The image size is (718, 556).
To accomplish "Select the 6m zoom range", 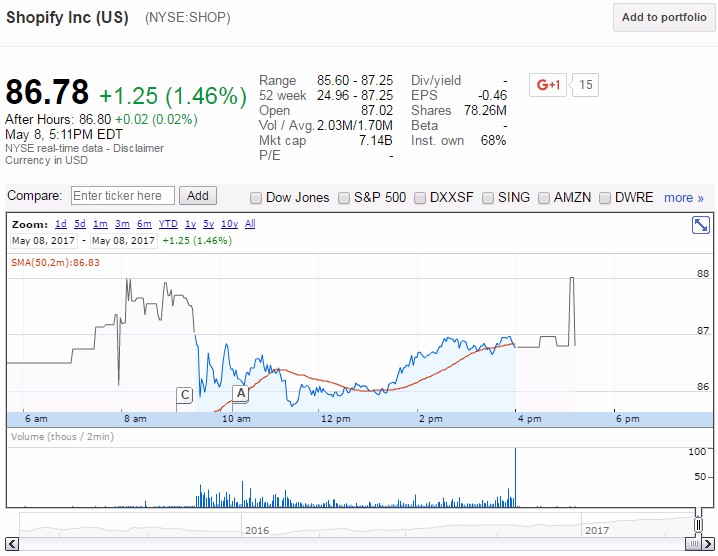I will 144,224.
